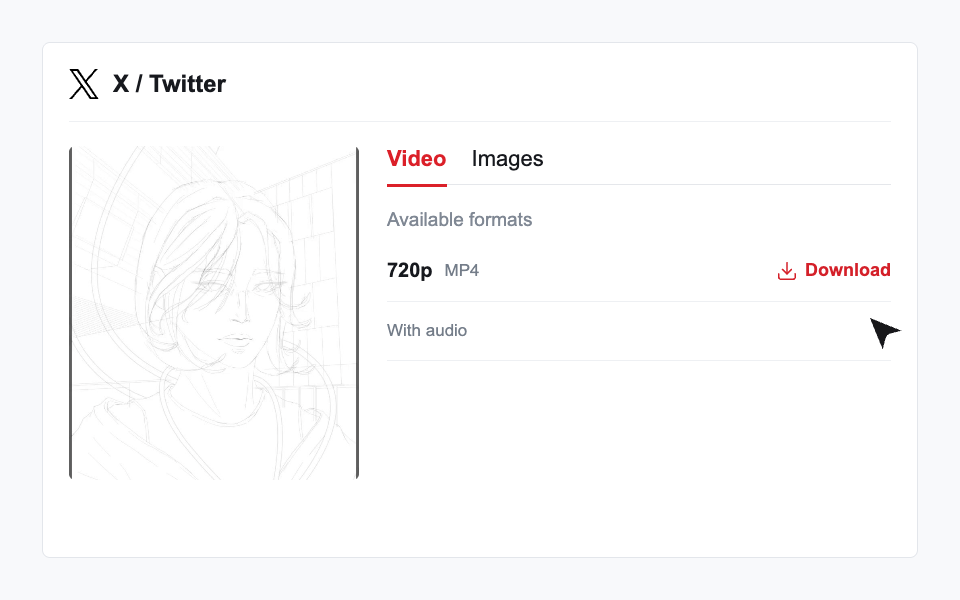This screenshot has height=600, width=960.
Task: Click the Available formats heading
Action: click(459, 220)
